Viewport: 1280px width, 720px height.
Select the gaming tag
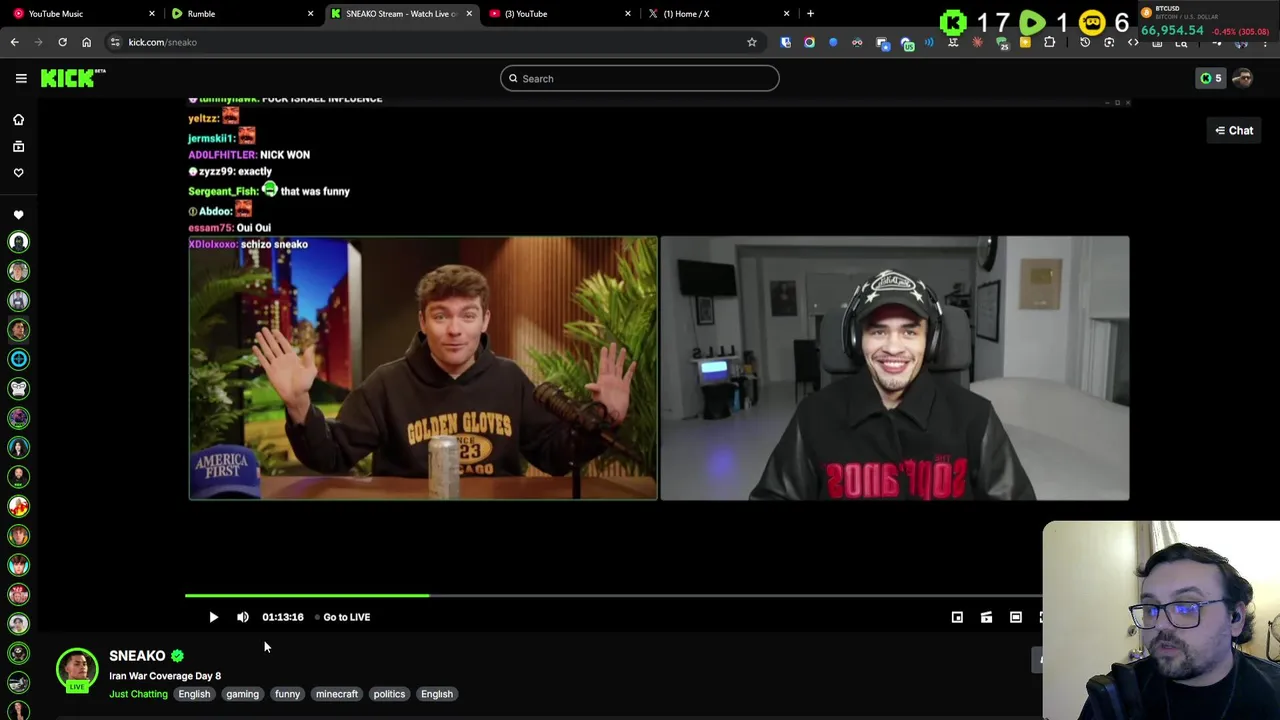[242, 694]
